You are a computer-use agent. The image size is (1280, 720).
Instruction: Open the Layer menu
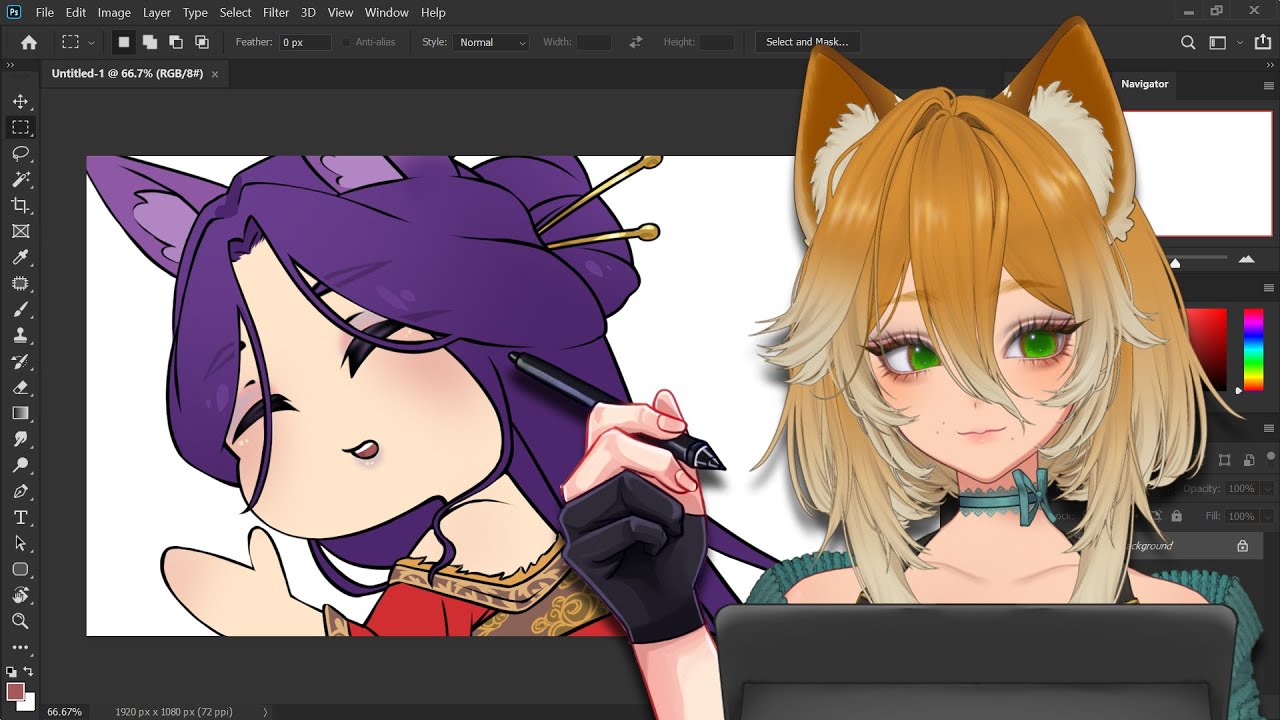click(x=157, y=13)
